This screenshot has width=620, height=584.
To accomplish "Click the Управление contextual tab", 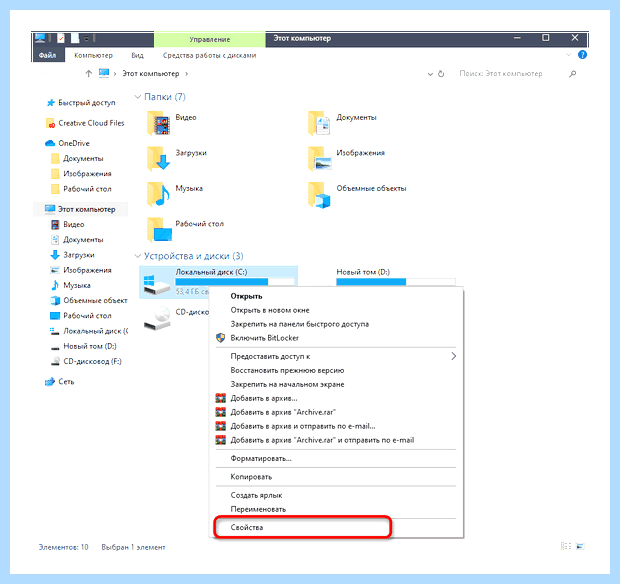I will [210, 39].
